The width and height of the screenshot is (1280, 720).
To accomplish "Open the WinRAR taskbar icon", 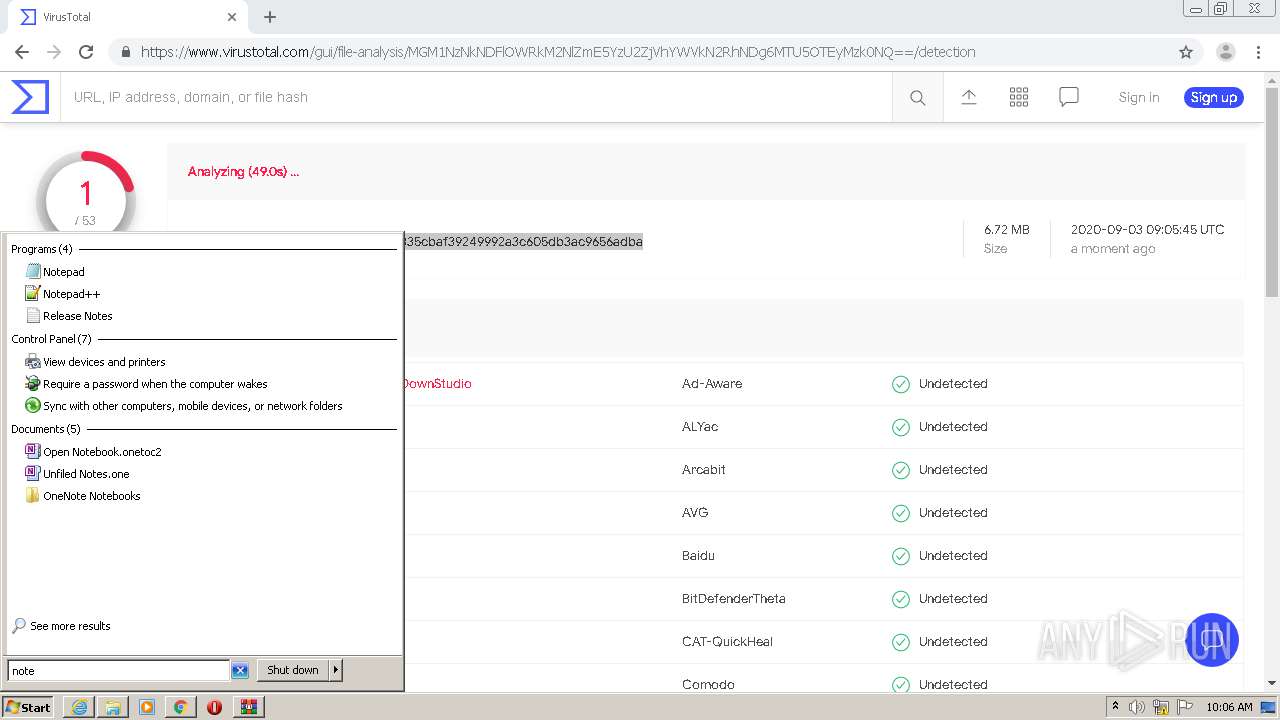I will (x=248, y=707).
